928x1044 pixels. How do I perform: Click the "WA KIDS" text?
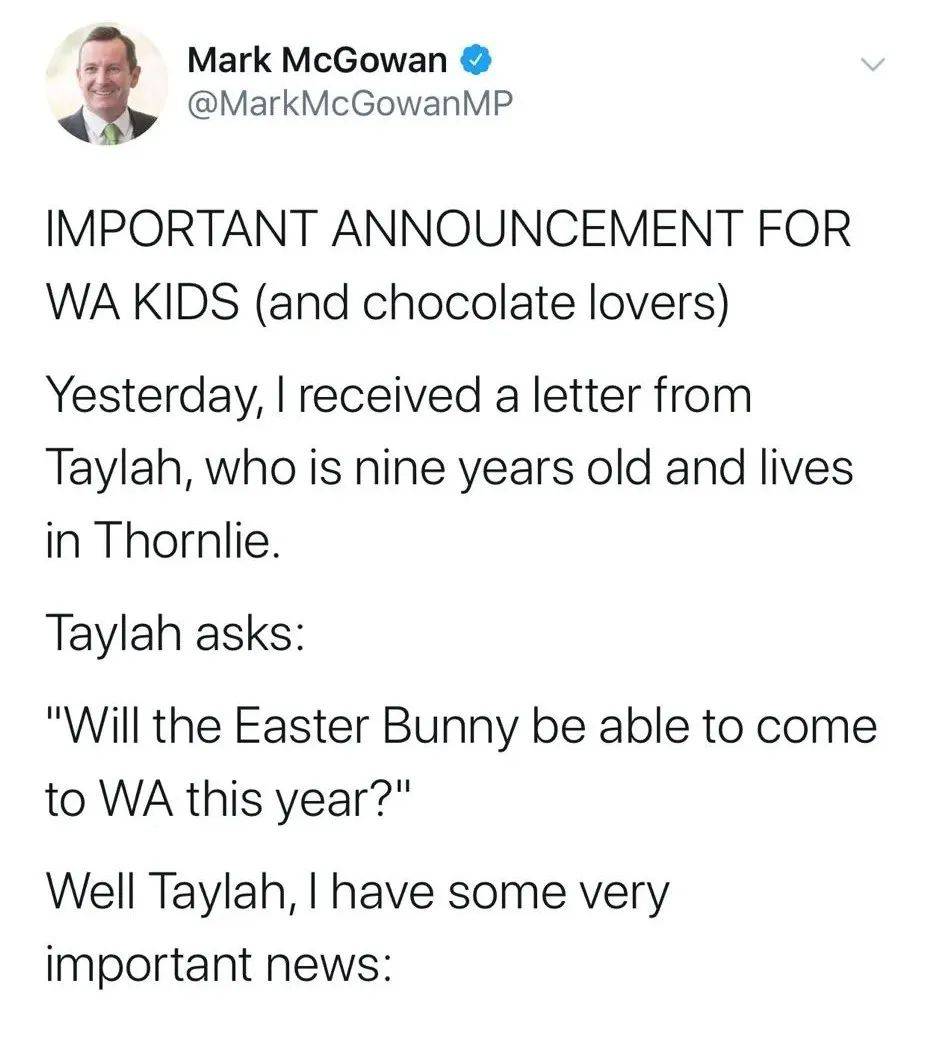pos(142,301)
